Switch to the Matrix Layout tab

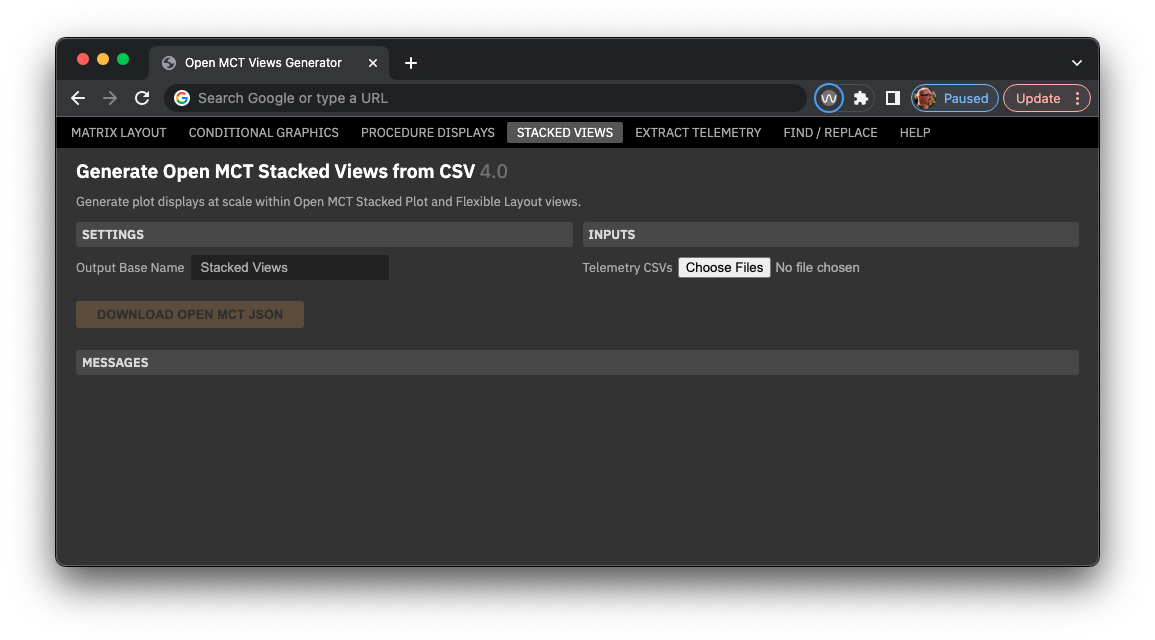(x=119, y=133)
